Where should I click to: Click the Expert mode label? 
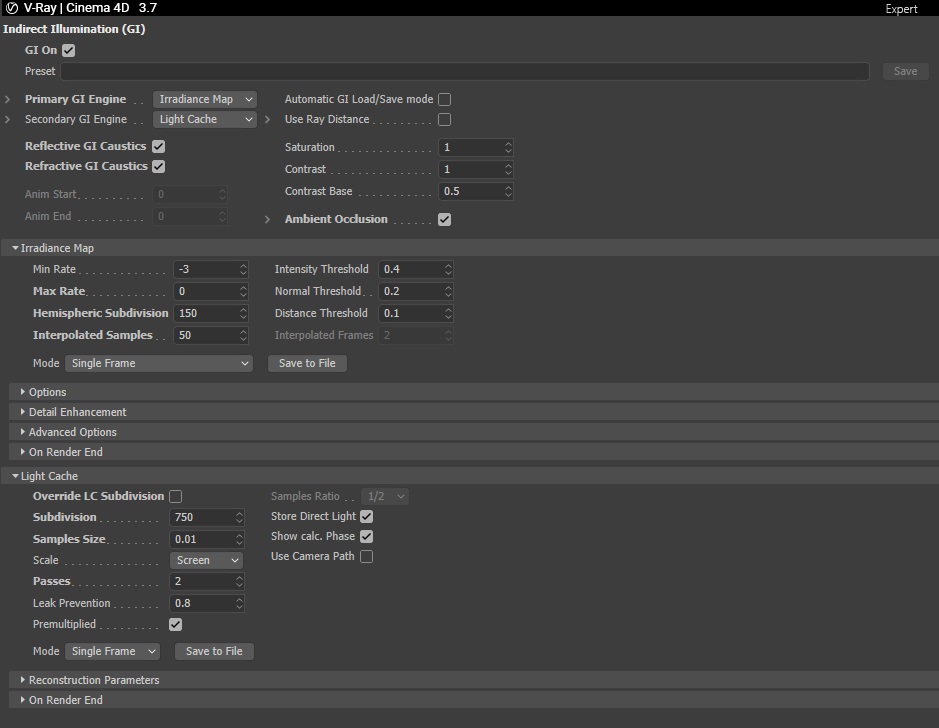[x=901, y=9]
